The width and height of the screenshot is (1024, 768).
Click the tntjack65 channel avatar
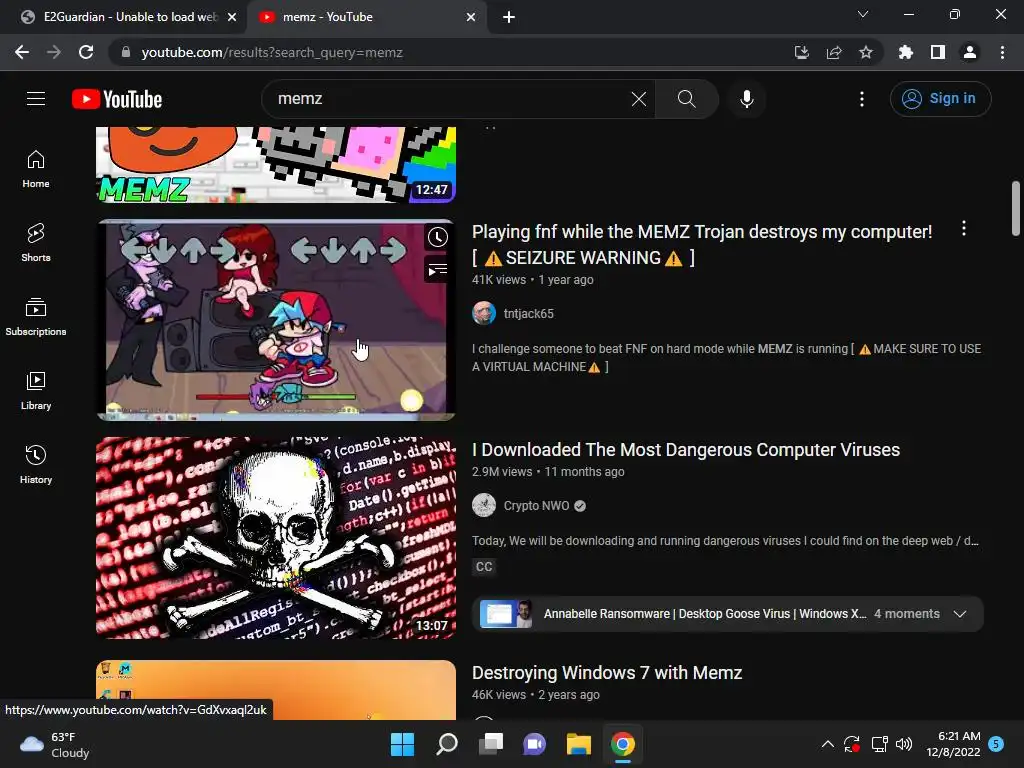tap(484, 313)
